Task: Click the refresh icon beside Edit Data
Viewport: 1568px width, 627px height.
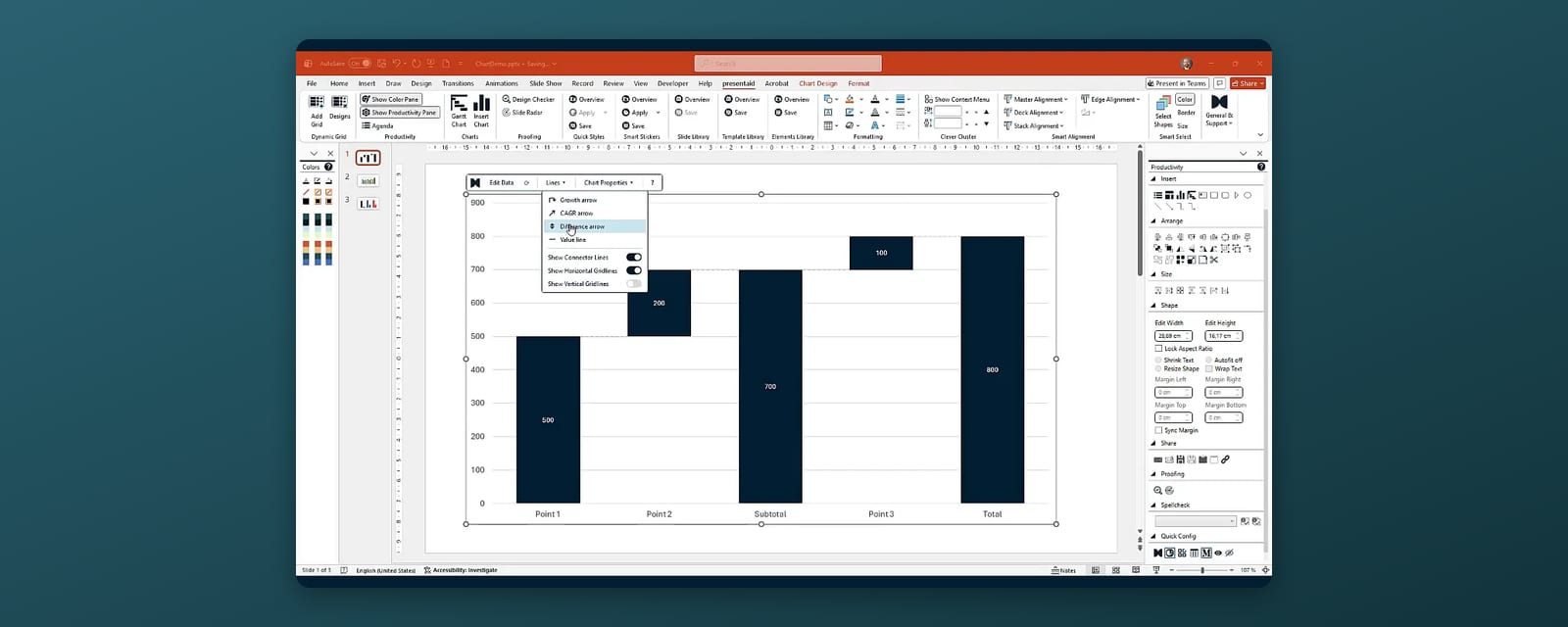Action: point(526,182)
